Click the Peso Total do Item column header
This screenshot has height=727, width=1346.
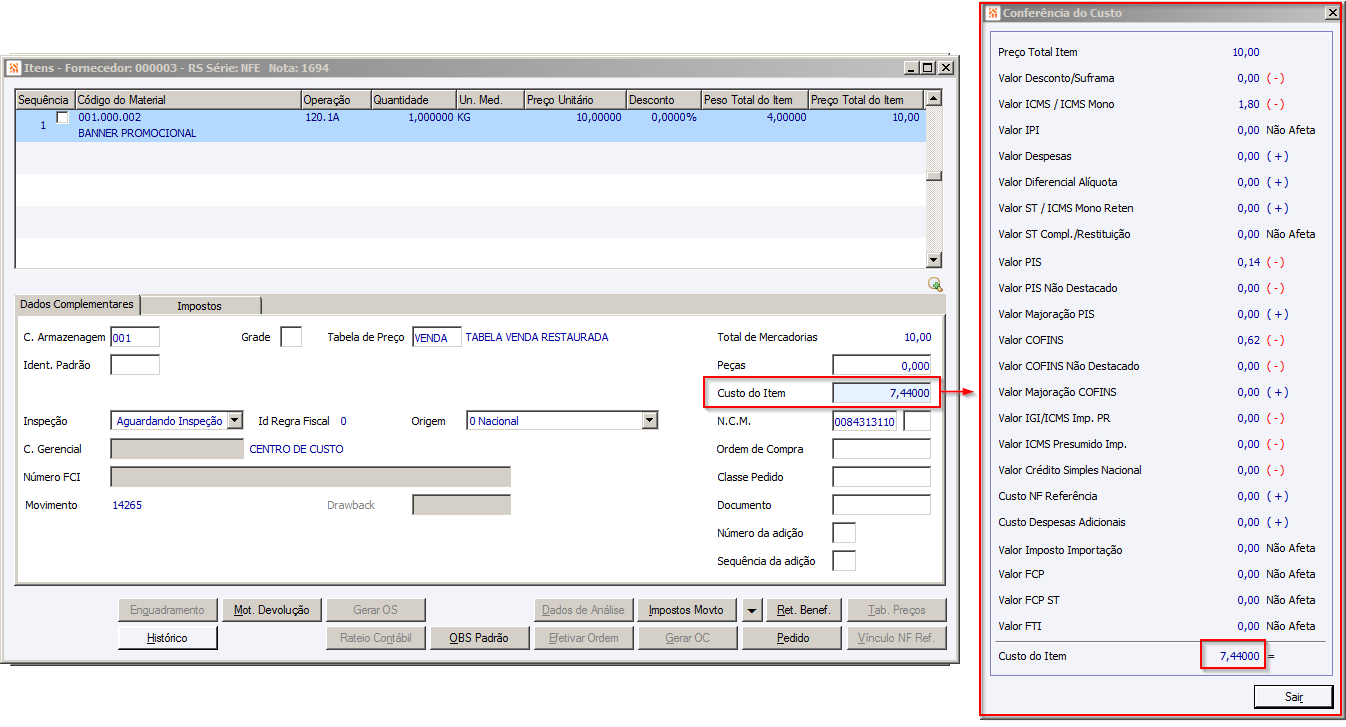(755, 100)
